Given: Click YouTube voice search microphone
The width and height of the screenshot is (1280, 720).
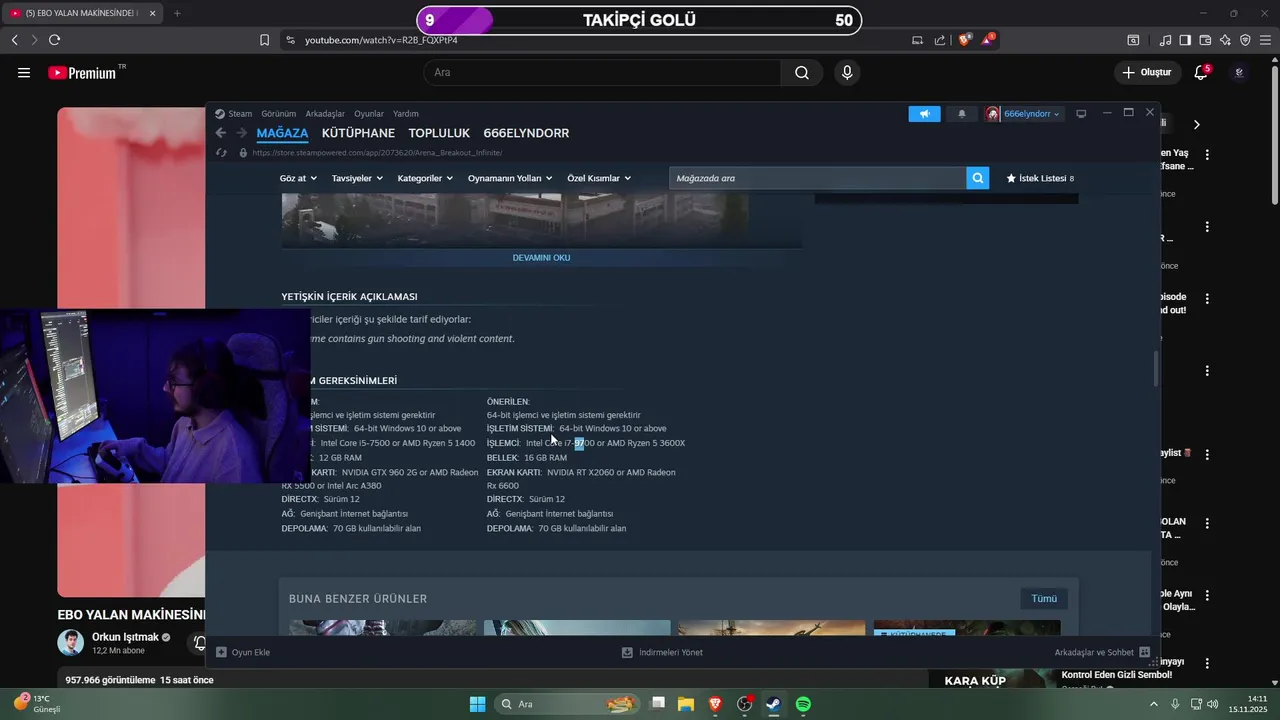Looking at the screenshot, I should tap(847, 73).
